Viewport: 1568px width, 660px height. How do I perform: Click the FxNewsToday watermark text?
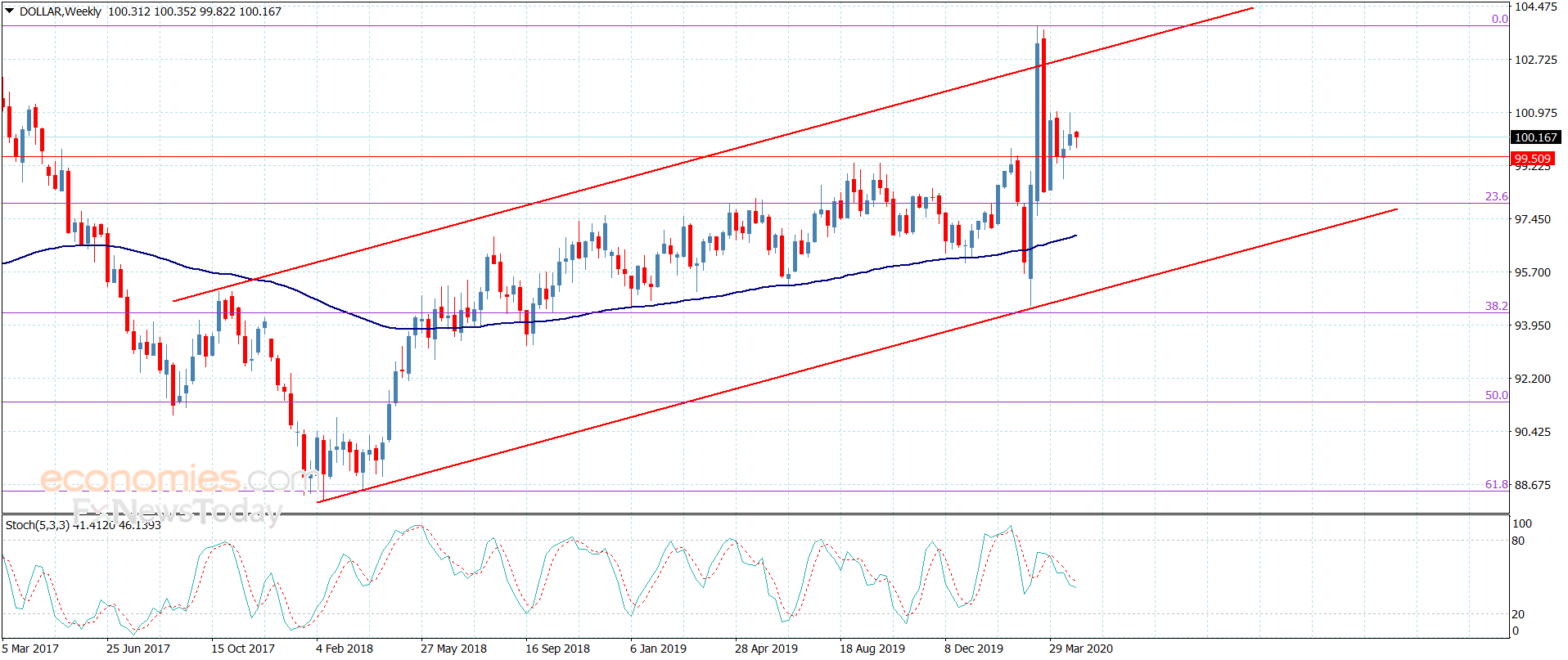(x=177, y=511)
